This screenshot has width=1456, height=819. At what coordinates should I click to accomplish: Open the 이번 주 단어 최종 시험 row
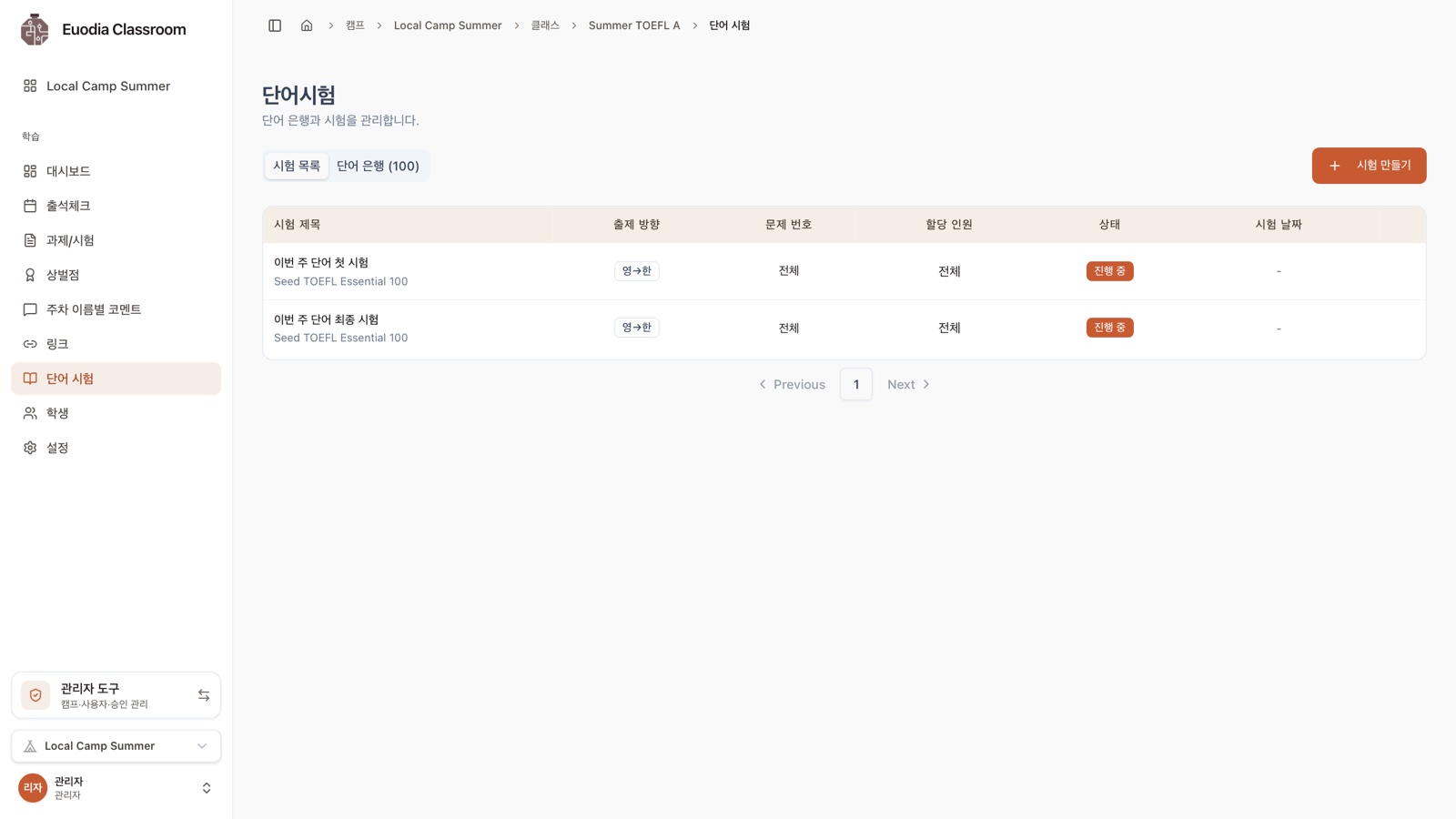(844, 329)
